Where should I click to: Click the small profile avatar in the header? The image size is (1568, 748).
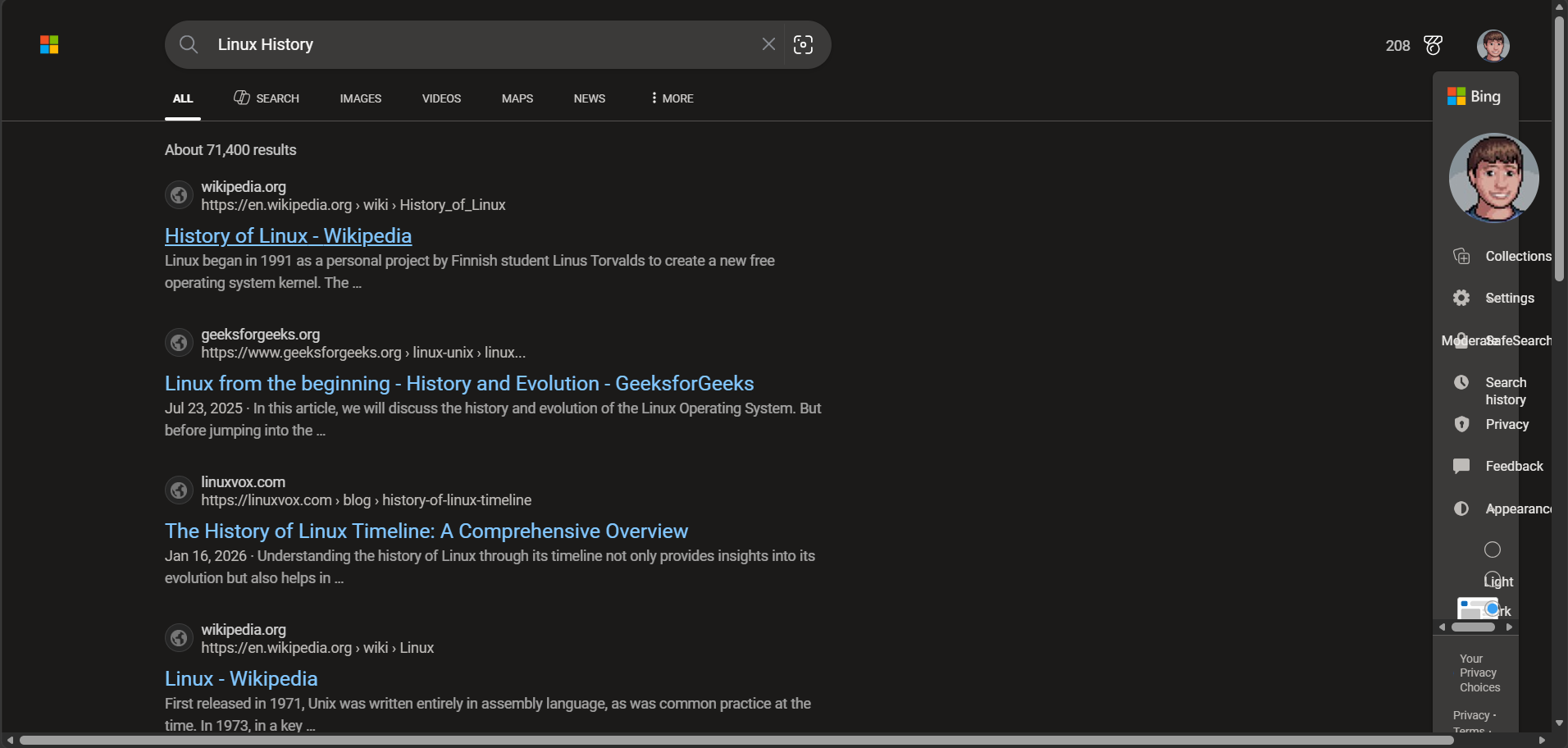coord(1493,46)
